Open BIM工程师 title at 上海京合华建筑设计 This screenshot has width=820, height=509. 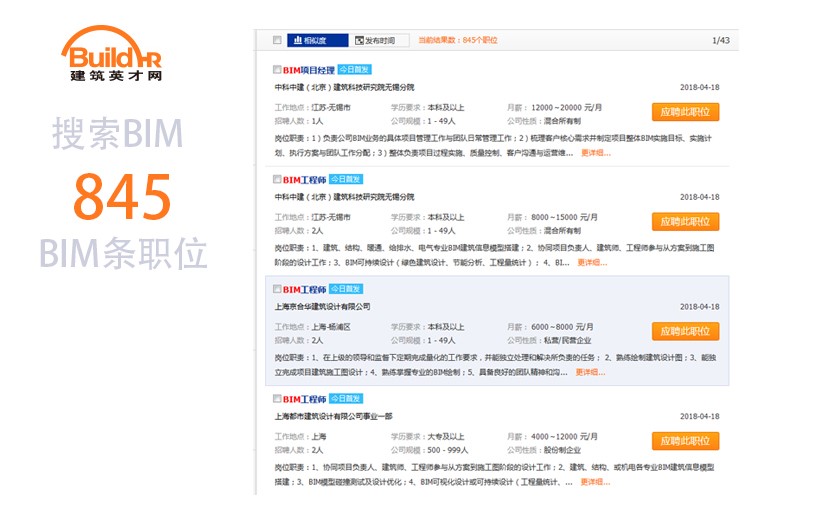tap(304, 290)
